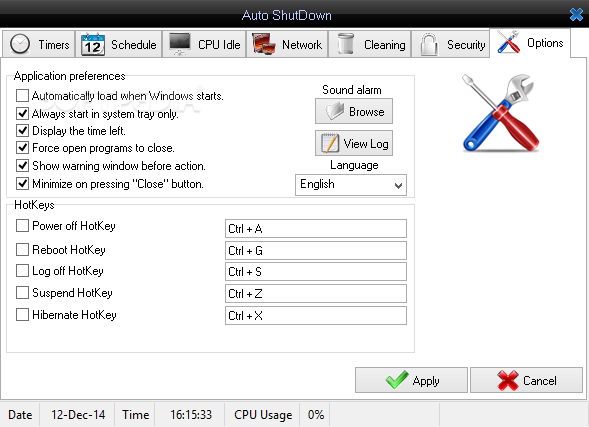The width and height of the screenshot is (589, 427).
Task: Enable the Log off HotKey checkbox
Action: [x=22, y=270]
